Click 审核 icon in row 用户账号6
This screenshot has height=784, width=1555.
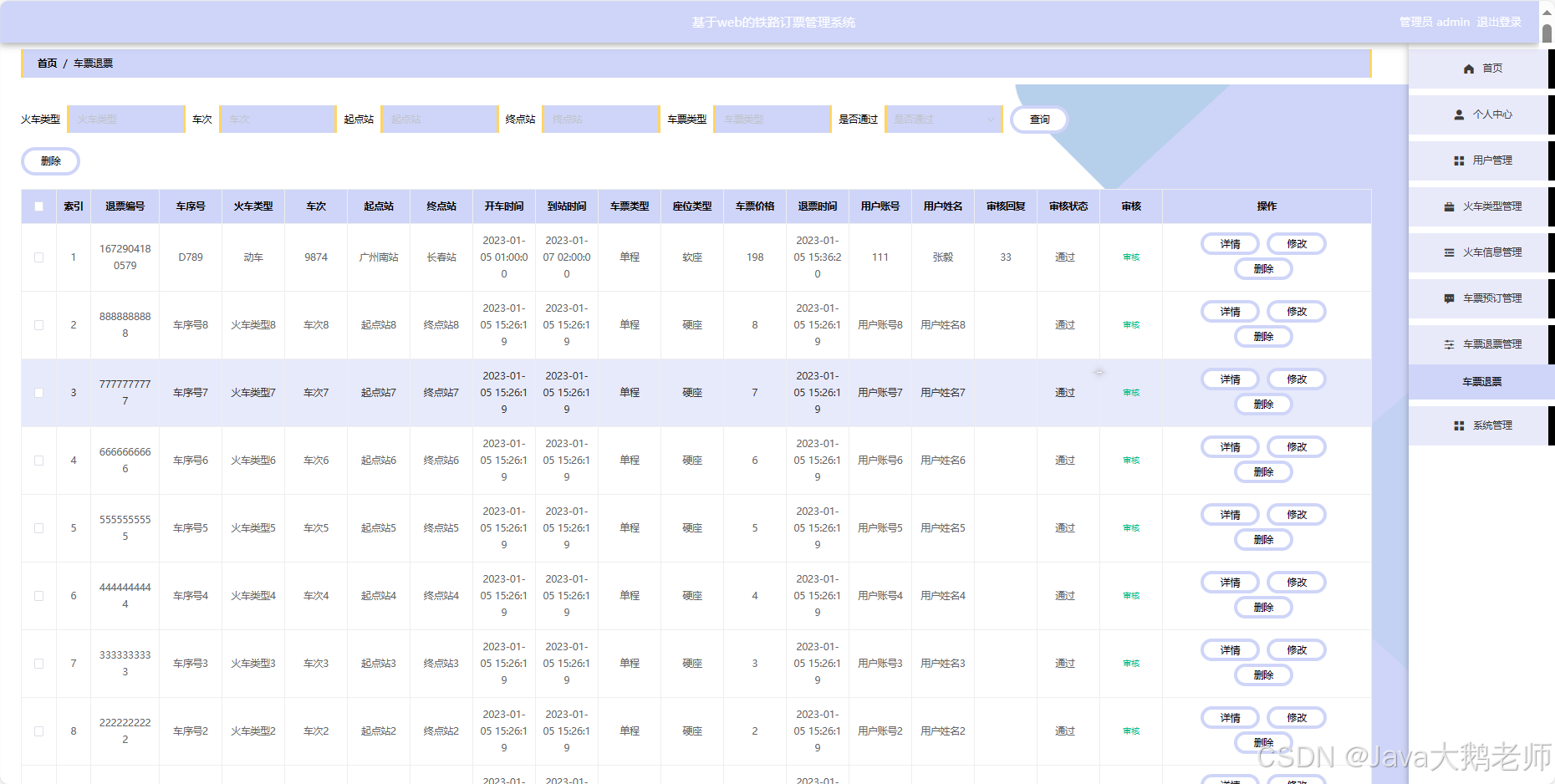click(1131, 461)
